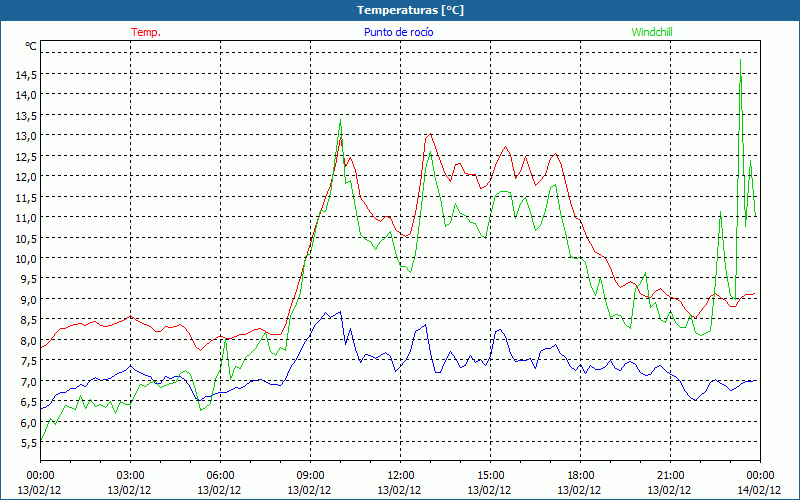The height and width of the screenshot is (500, 800).
Task: Click the 06:00 time axis label
Action: (x=220, y=476)
